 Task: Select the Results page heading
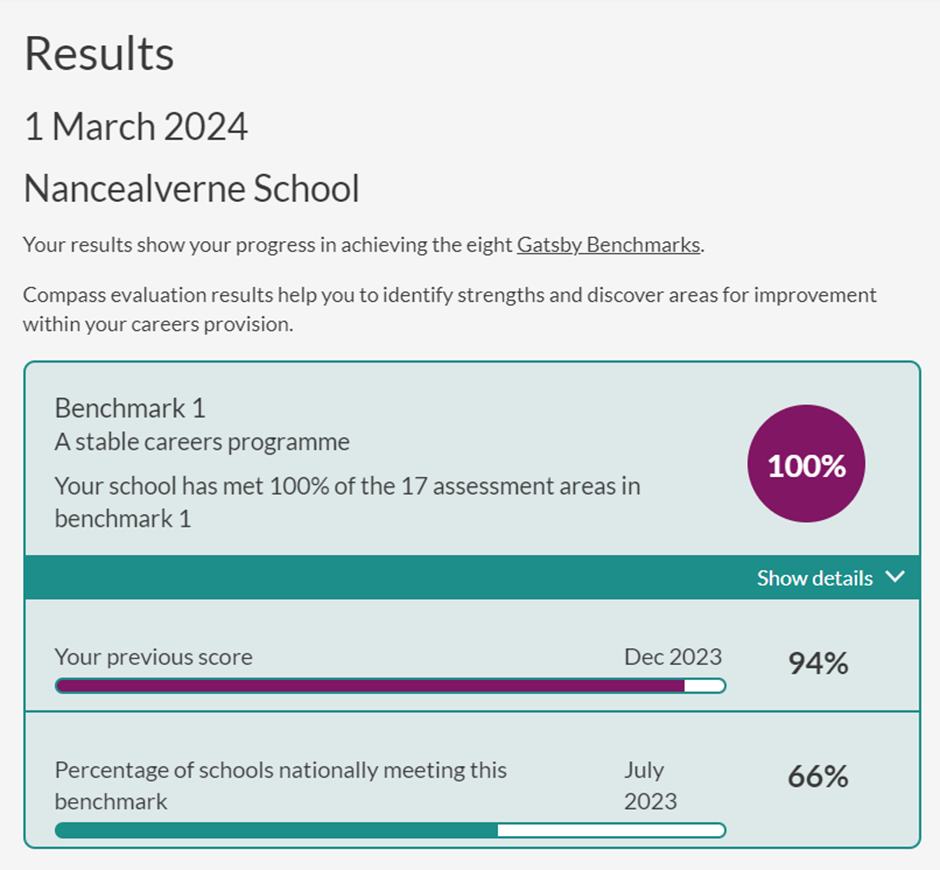click(99, 54)
